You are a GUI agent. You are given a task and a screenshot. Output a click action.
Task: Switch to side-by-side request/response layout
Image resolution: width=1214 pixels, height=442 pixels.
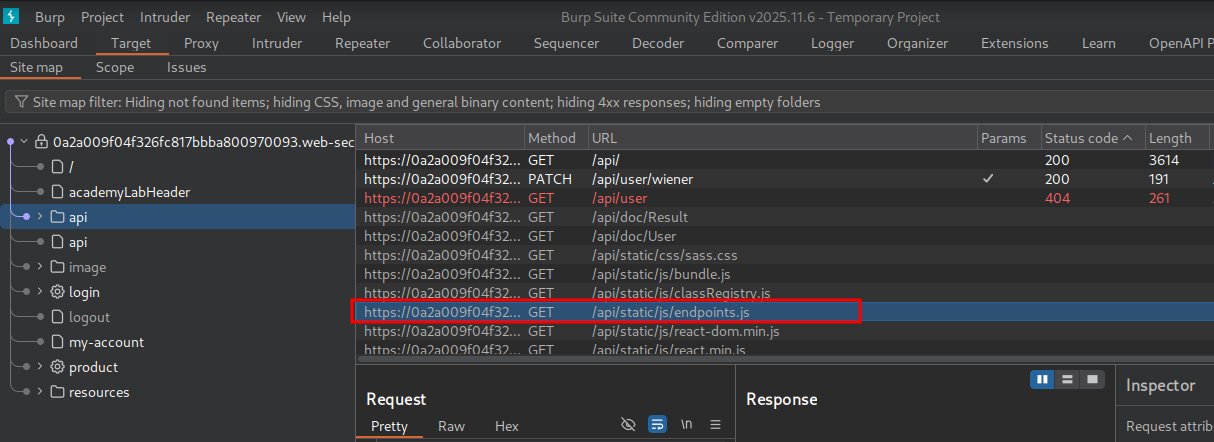pyautogui.click(x=1043, y=380)
